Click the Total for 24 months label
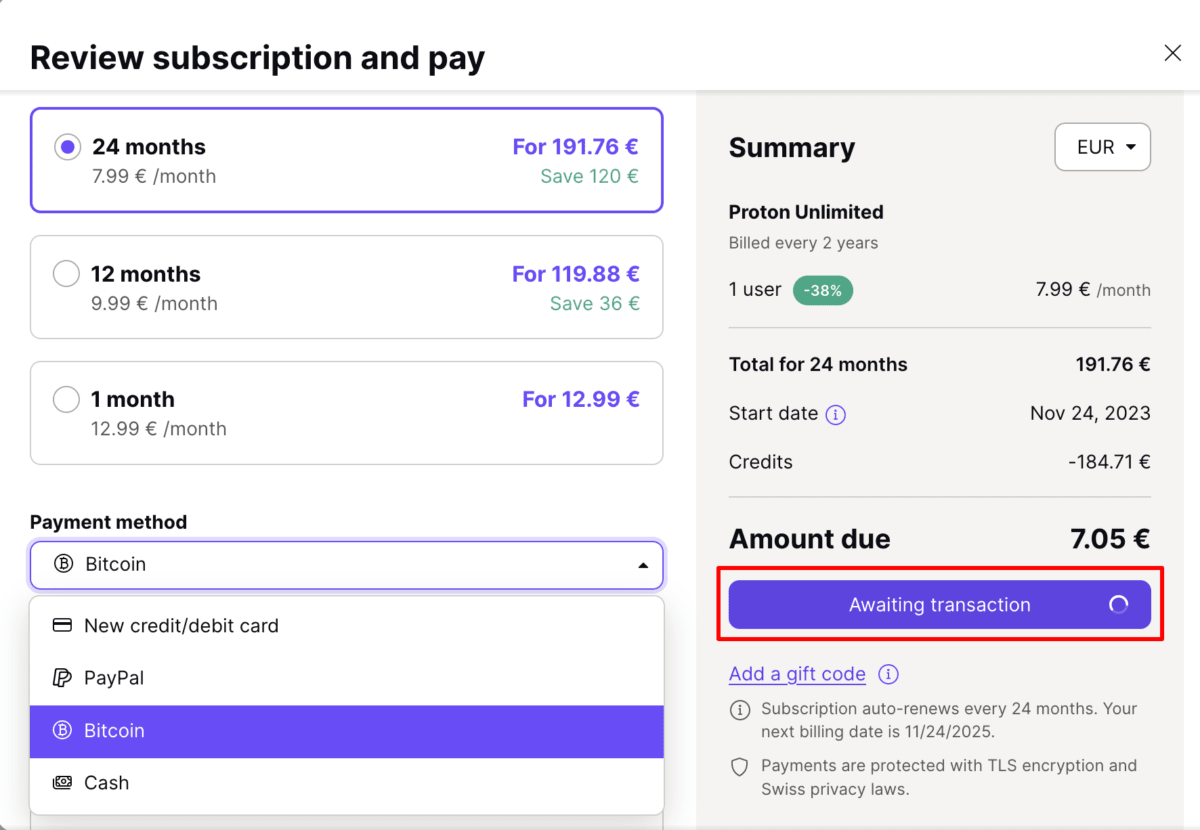Image resolution: width=1200 pixels, height=830 pixels. point(818,364)
